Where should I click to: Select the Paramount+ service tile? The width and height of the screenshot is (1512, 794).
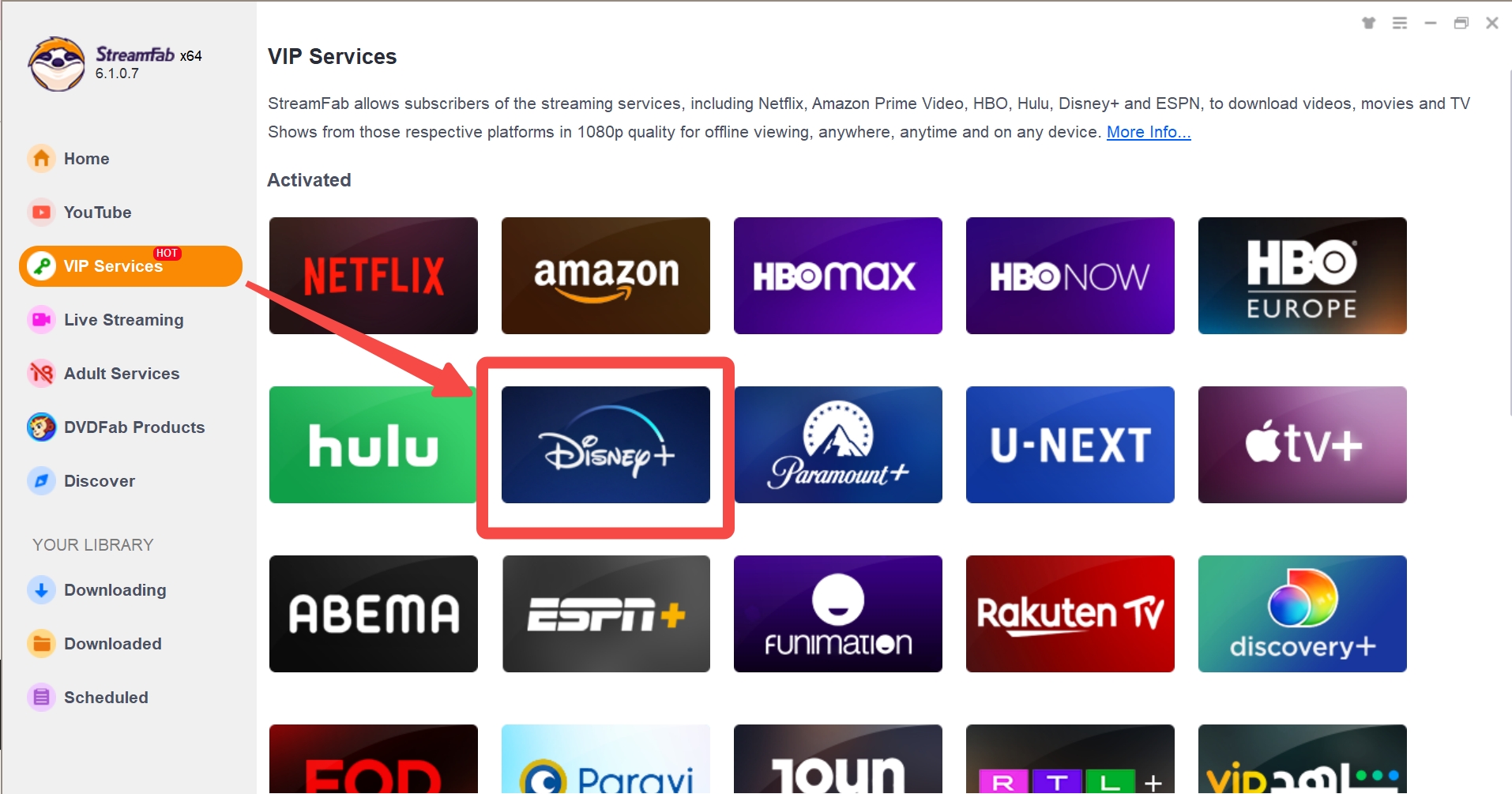point(837,445)
